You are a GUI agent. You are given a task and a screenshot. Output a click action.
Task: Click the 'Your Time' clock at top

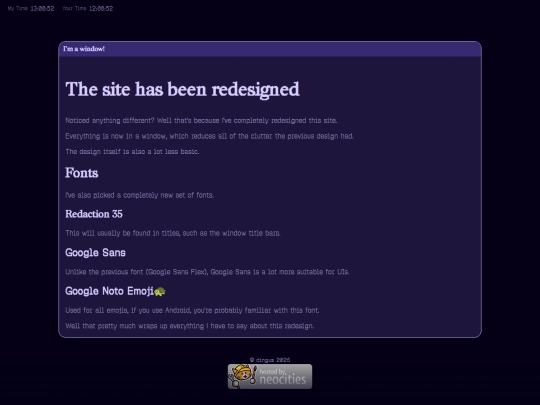(x=87, y=9)
